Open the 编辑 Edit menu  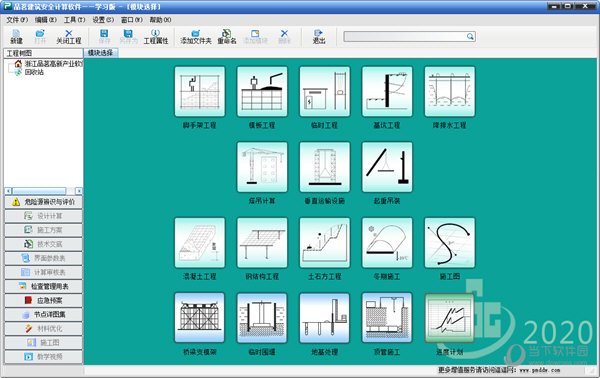coord(46,20)
